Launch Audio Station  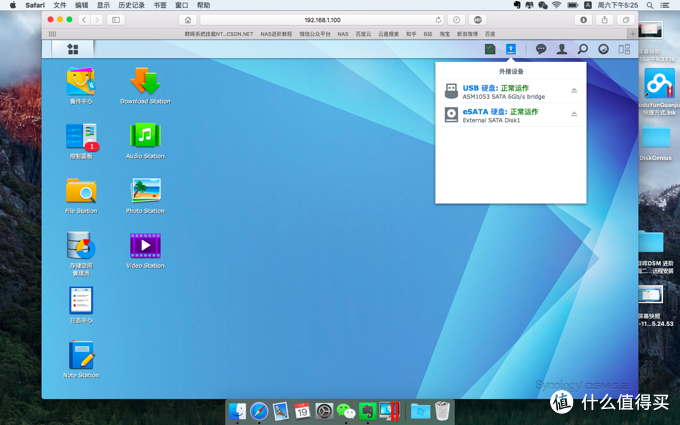click(x=145, y=136)
